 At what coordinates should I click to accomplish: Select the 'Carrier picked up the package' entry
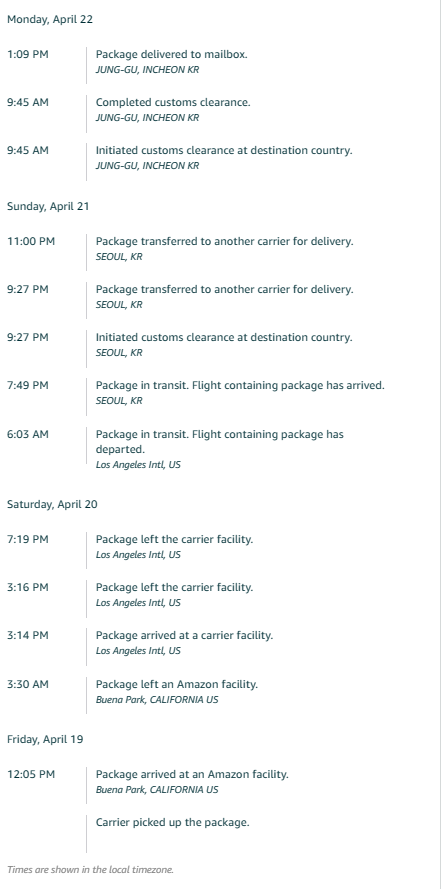click(x=172, y=823)
